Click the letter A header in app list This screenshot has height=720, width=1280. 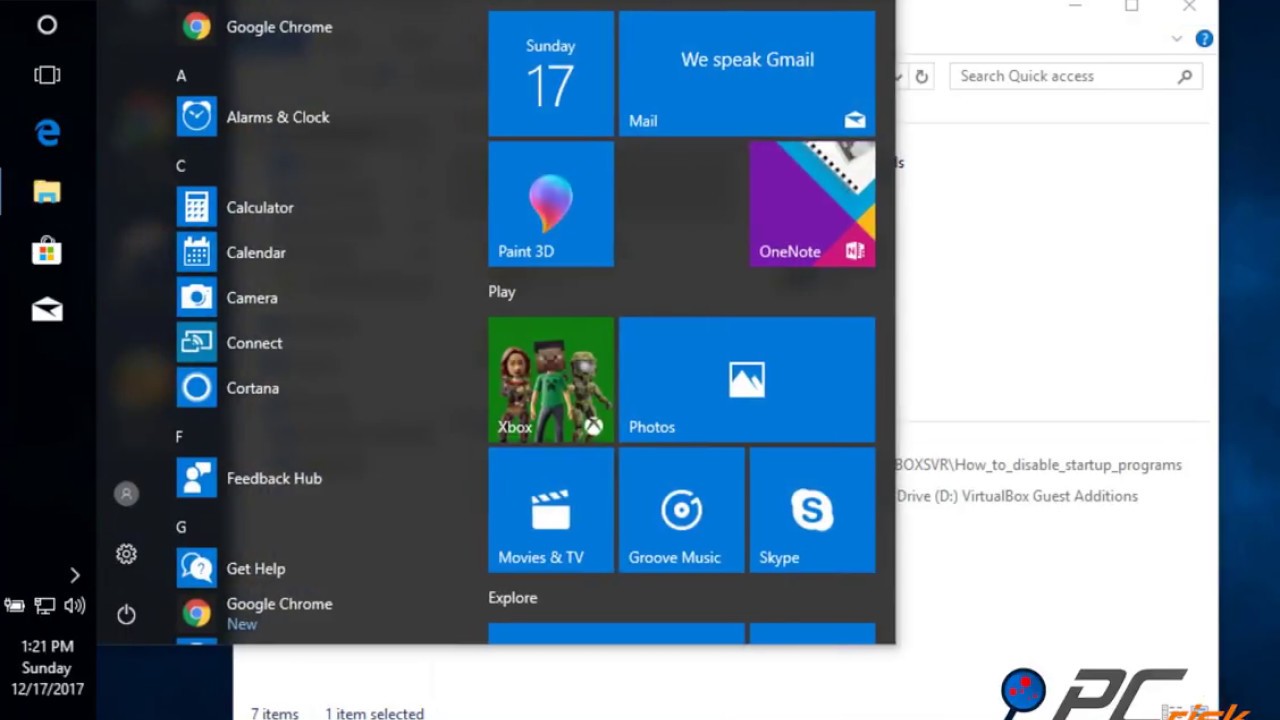pos(181,76)
